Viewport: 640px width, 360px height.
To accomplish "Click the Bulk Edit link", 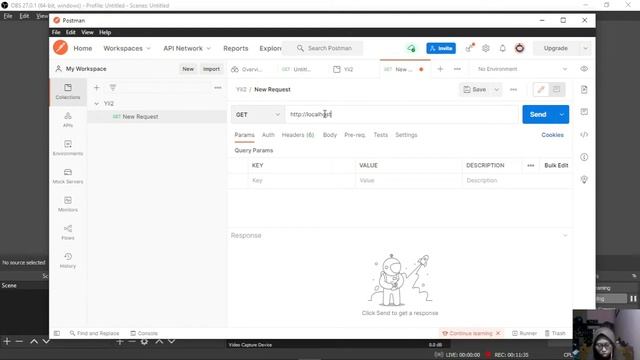I will (556, 165).
